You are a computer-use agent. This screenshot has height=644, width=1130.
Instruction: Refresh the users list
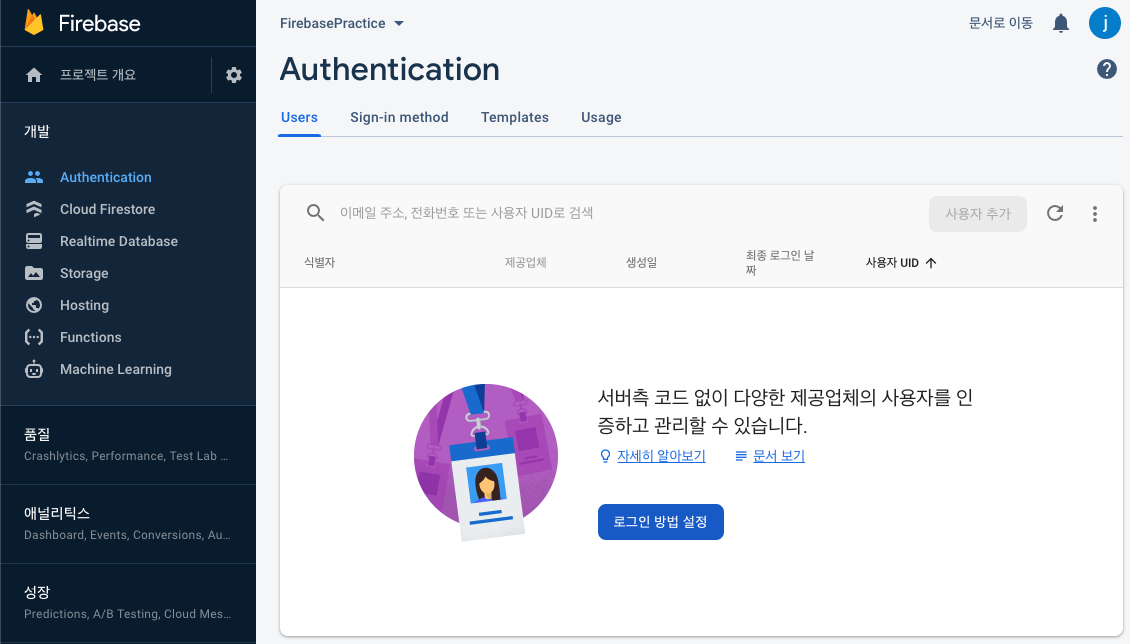pyautogui.click(x=1055, y=213)
